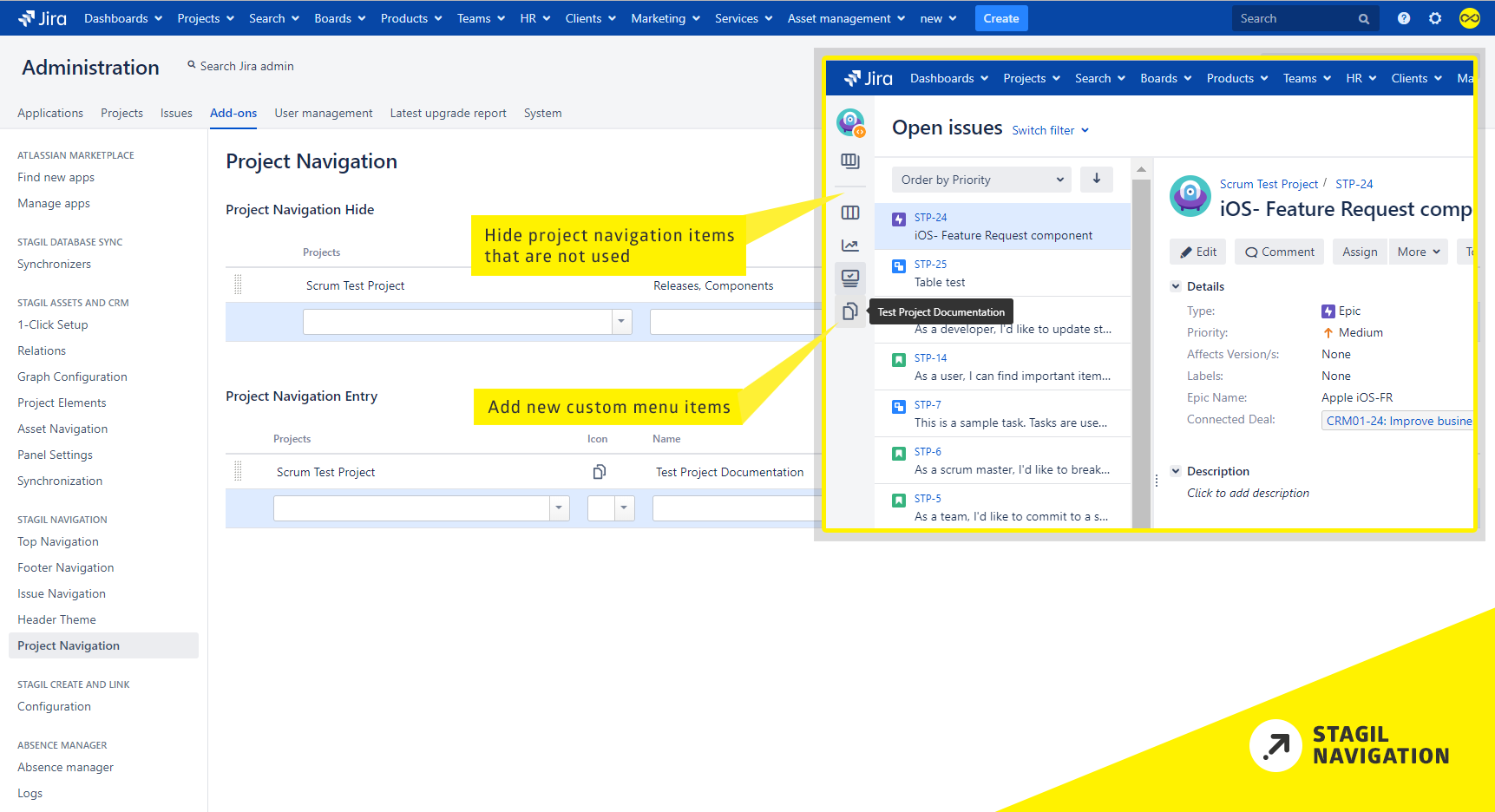Click the issue list scrollbar up arrow
The image size is (1495, 812).
(x=1141, y=169)
